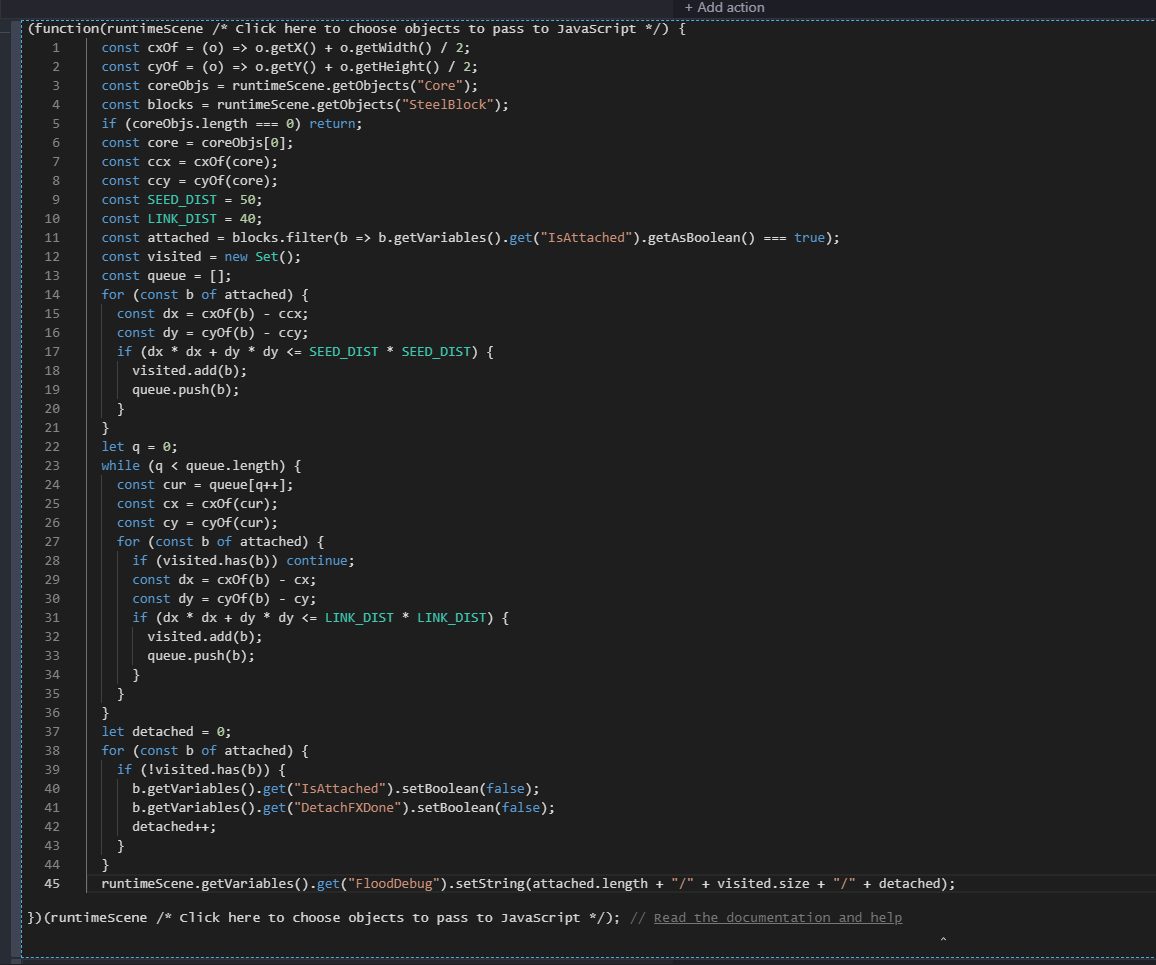Click the line "const cx = cxOf(cur);"

click(198, 504)
